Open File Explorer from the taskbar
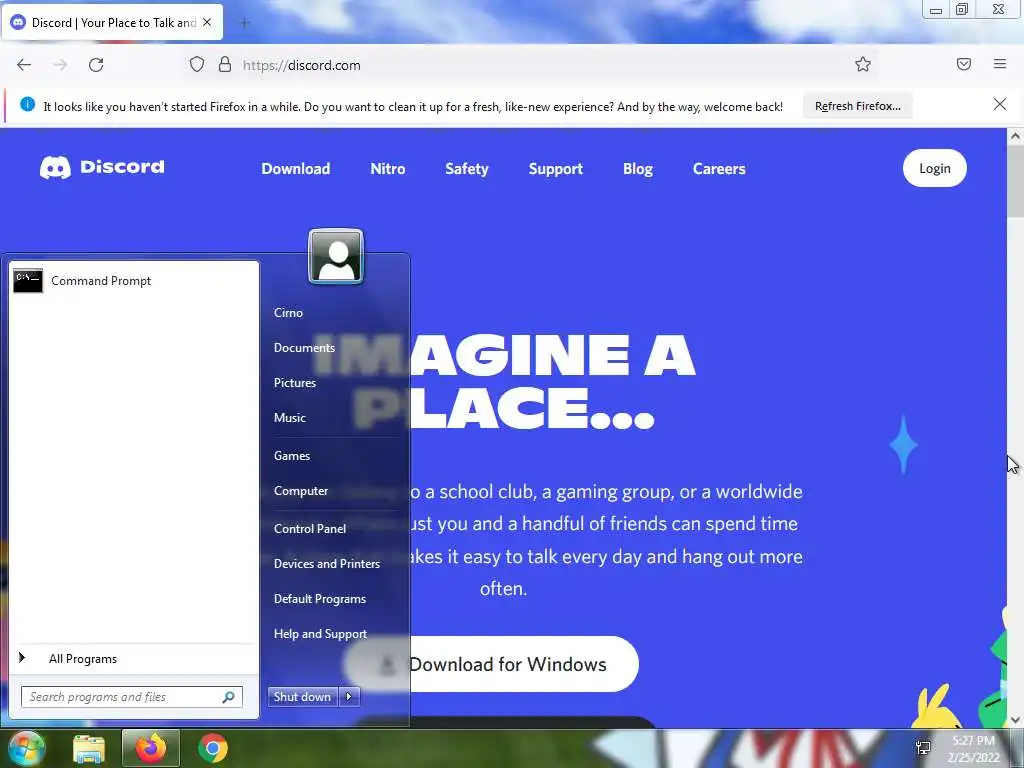The height and width of the screenshot is (768, 1024). click(89, 749)
